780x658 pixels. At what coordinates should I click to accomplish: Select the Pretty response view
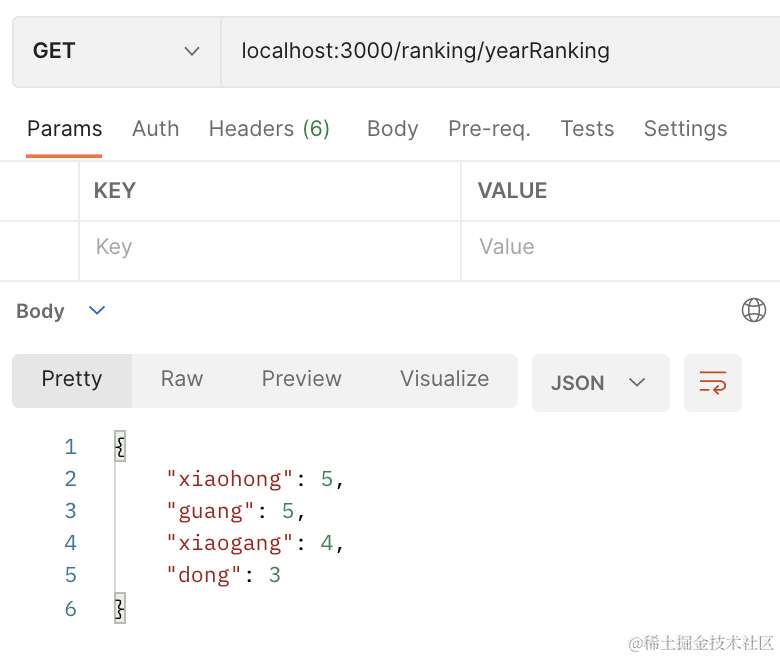pos(72,379)
